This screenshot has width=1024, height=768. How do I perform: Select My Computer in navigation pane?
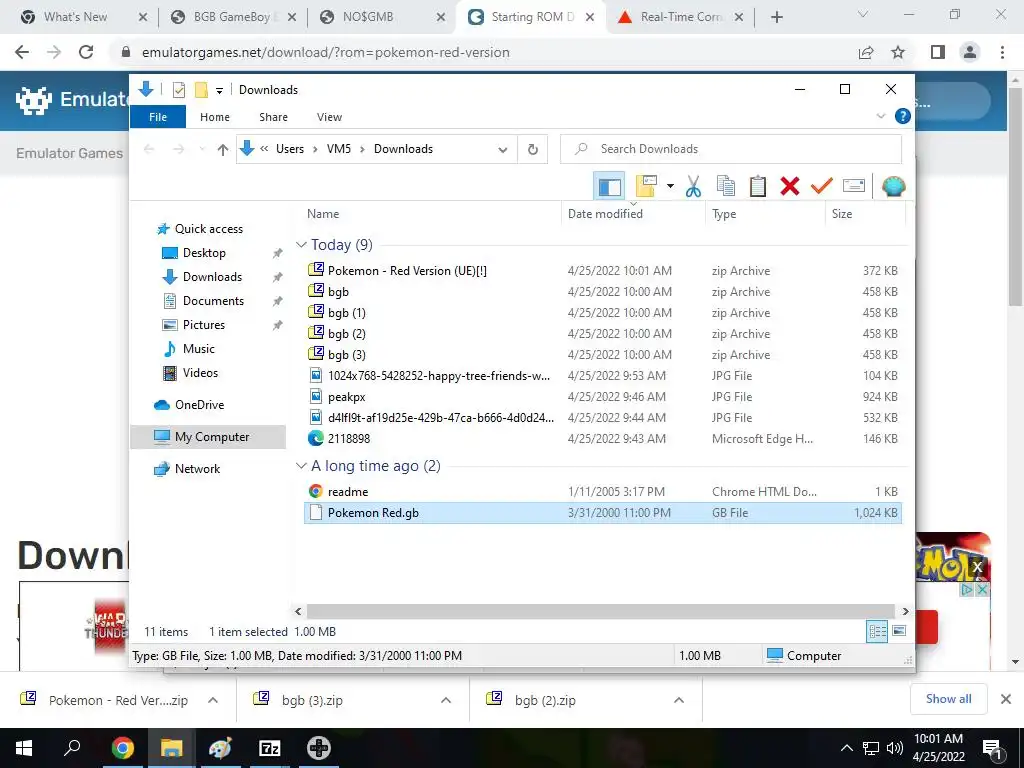click(x=209, y=437)
